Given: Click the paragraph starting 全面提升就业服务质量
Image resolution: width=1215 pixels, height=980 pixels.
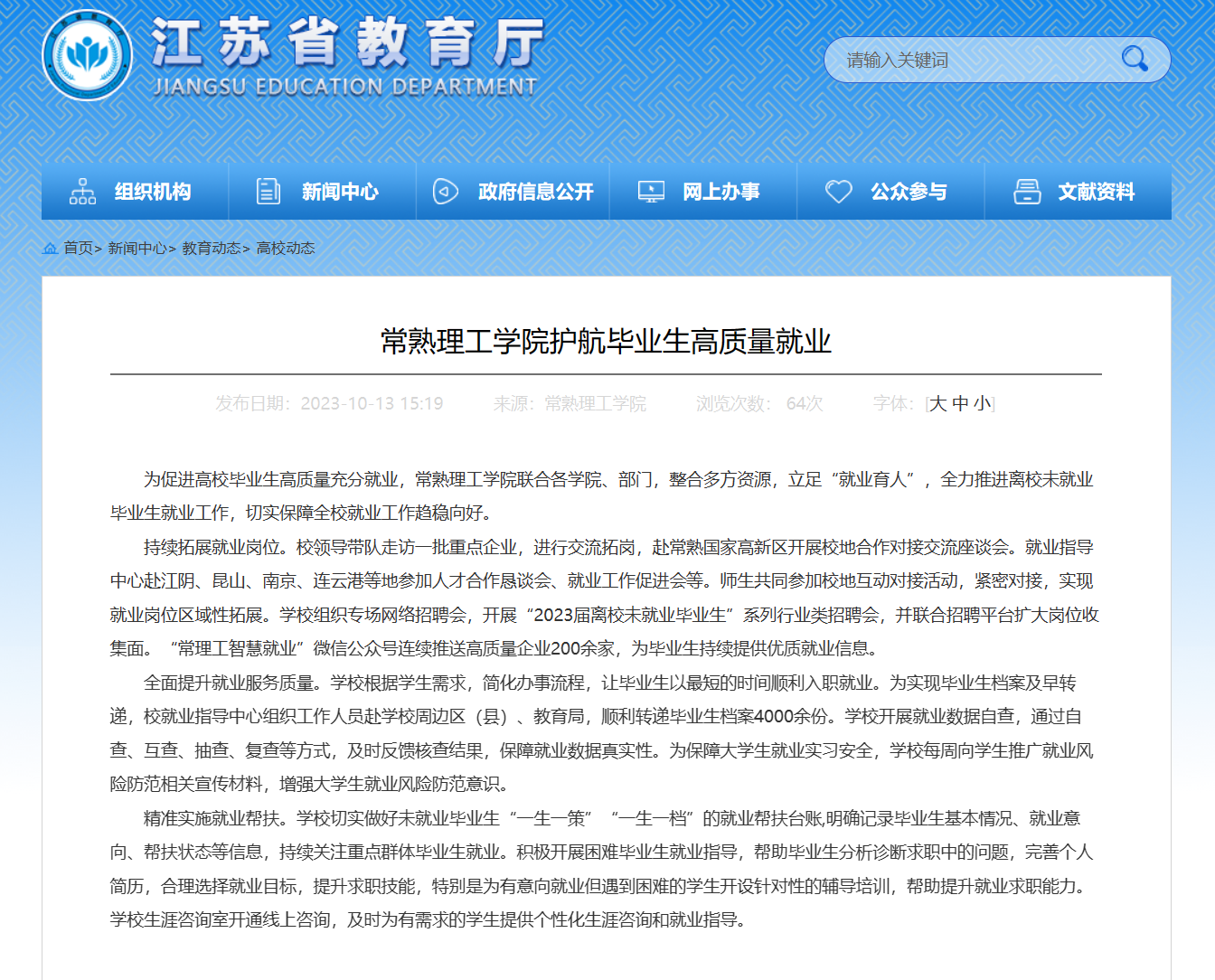Looking at the screenshot, I should point(602,733).
